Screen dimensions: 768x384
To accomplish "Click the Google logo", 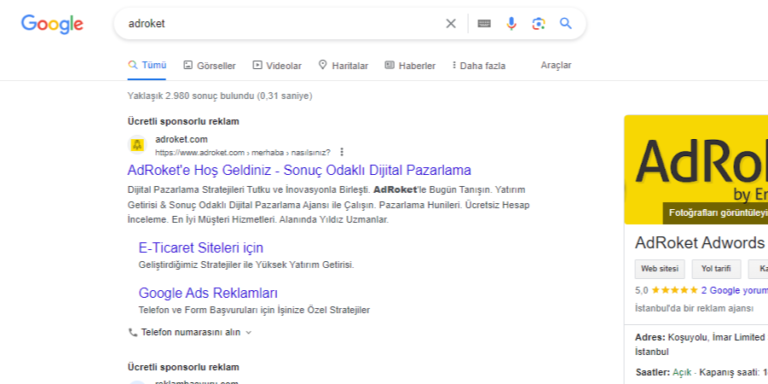I will (52, 24).
